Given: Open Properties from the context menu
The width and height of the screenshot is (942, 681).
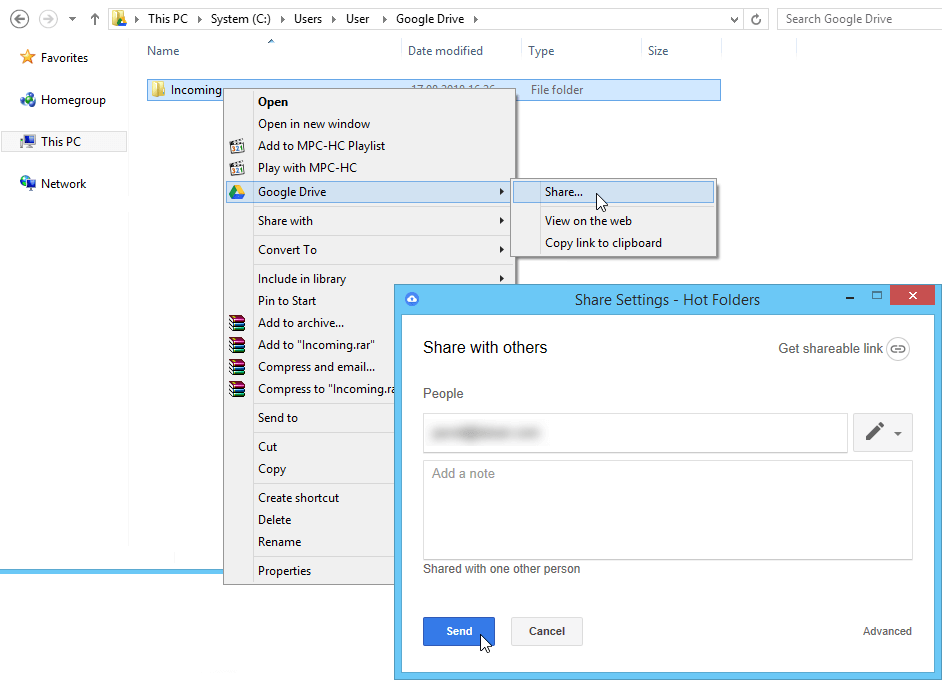Looking at the screenshot, I should click(x=284, y=571).
